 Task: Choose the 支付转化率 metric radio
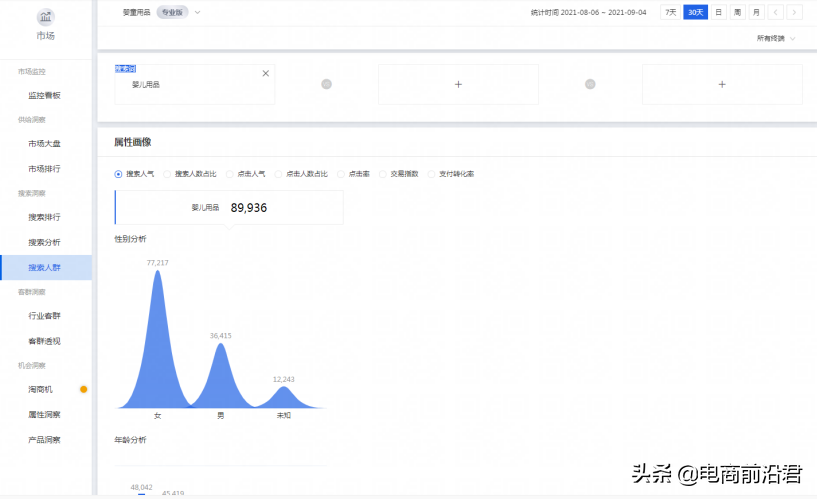point(432,174)
